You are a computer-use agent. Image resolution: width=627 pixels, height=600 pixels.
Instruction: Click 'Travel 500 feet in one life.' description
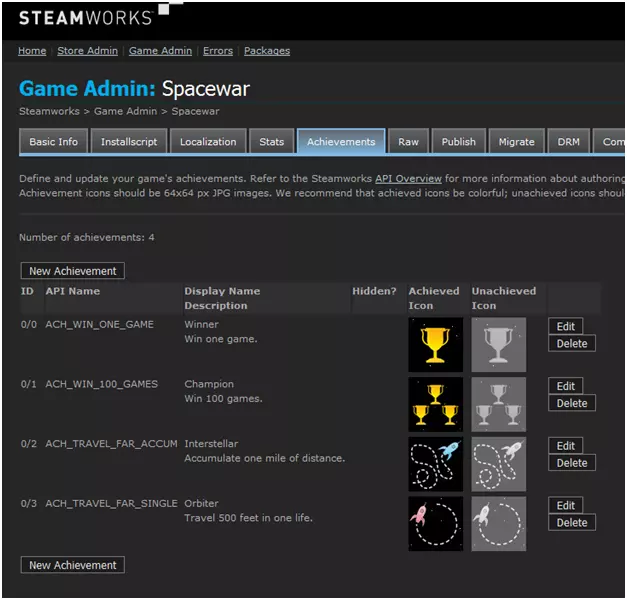[248, 518]
